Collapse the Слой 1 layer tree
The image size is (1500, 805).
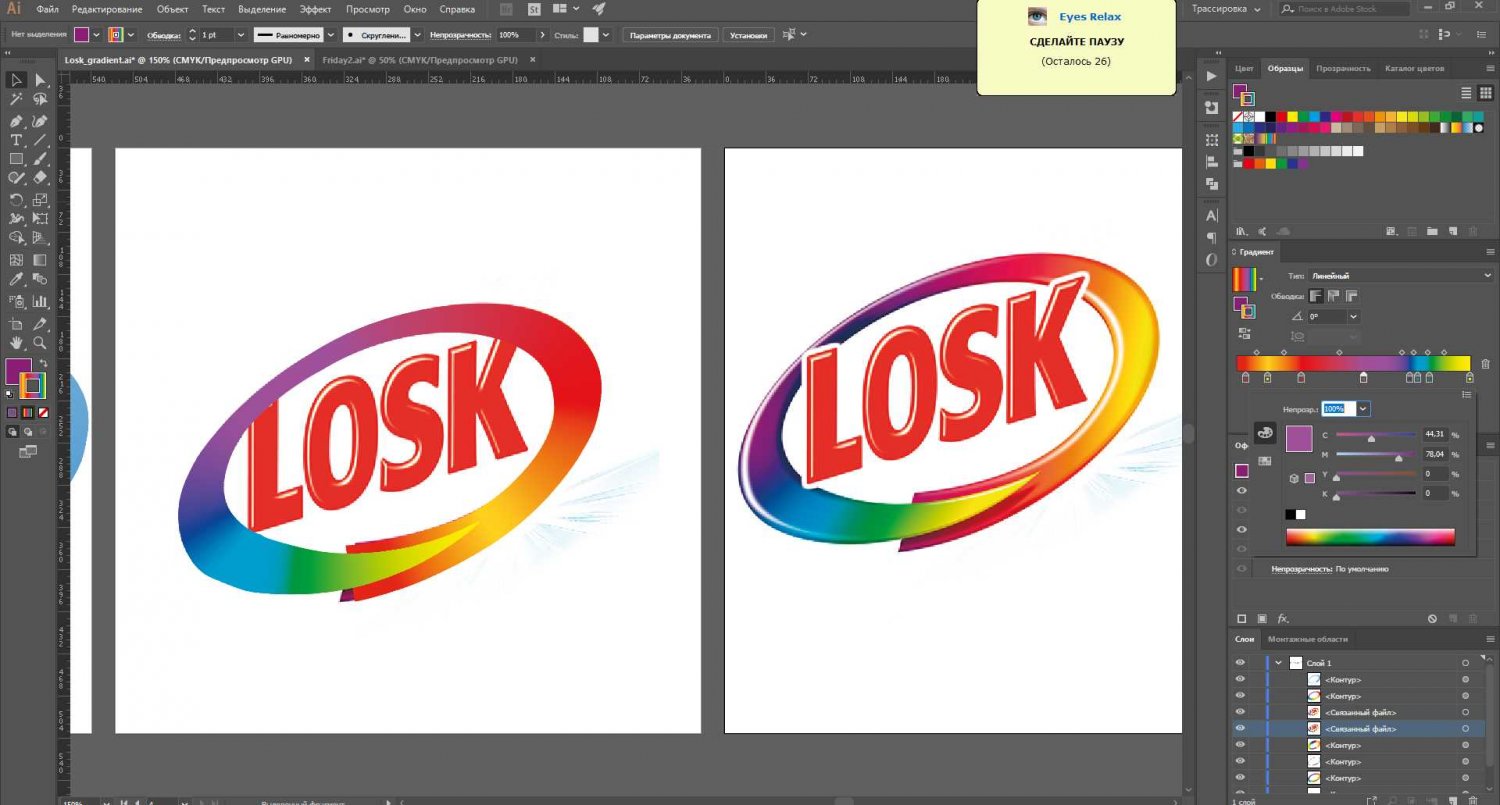pyautogui.click(x=1278, y=663)
